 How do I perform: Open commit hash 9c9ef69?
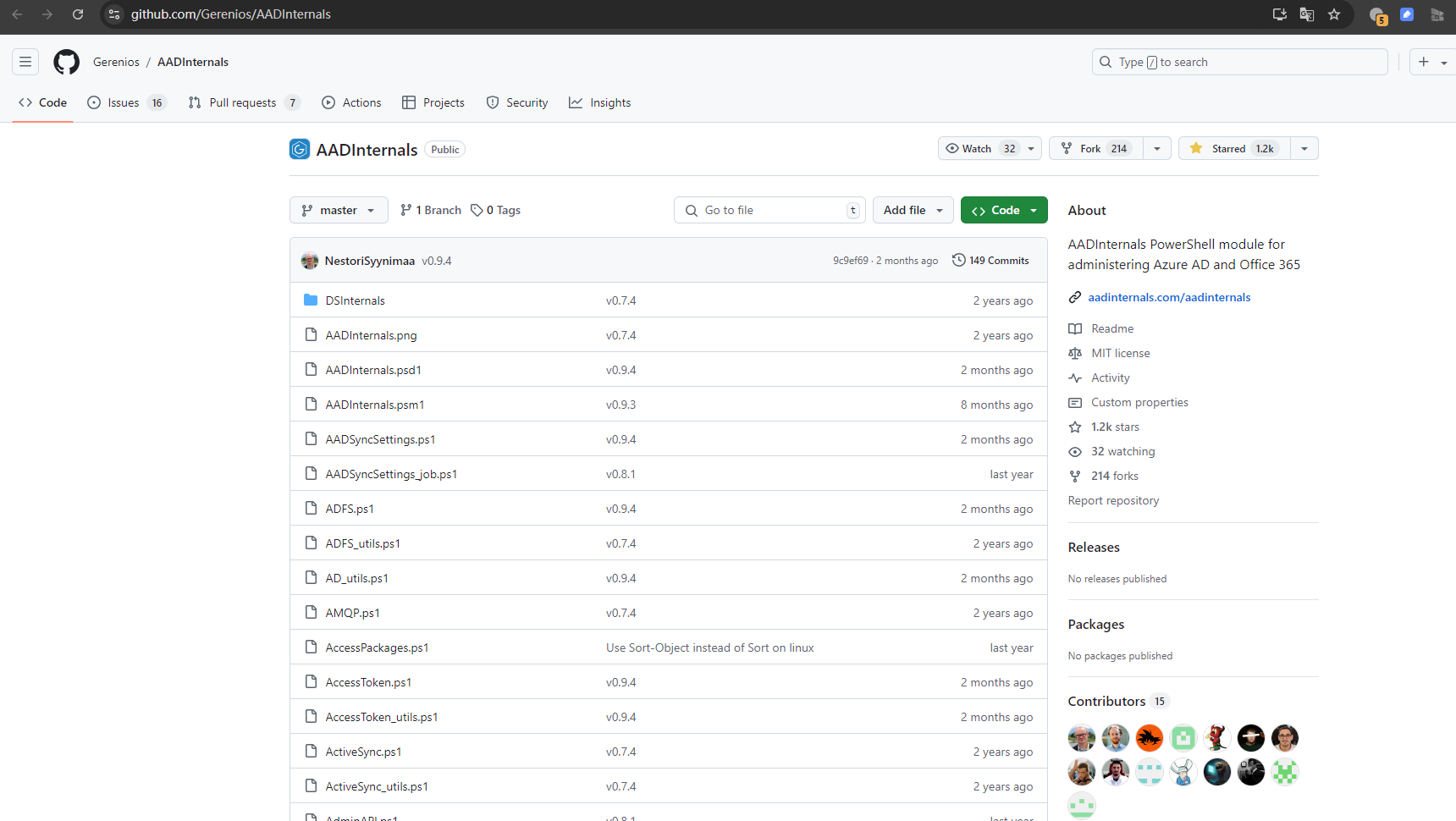(x=850, y=261)
